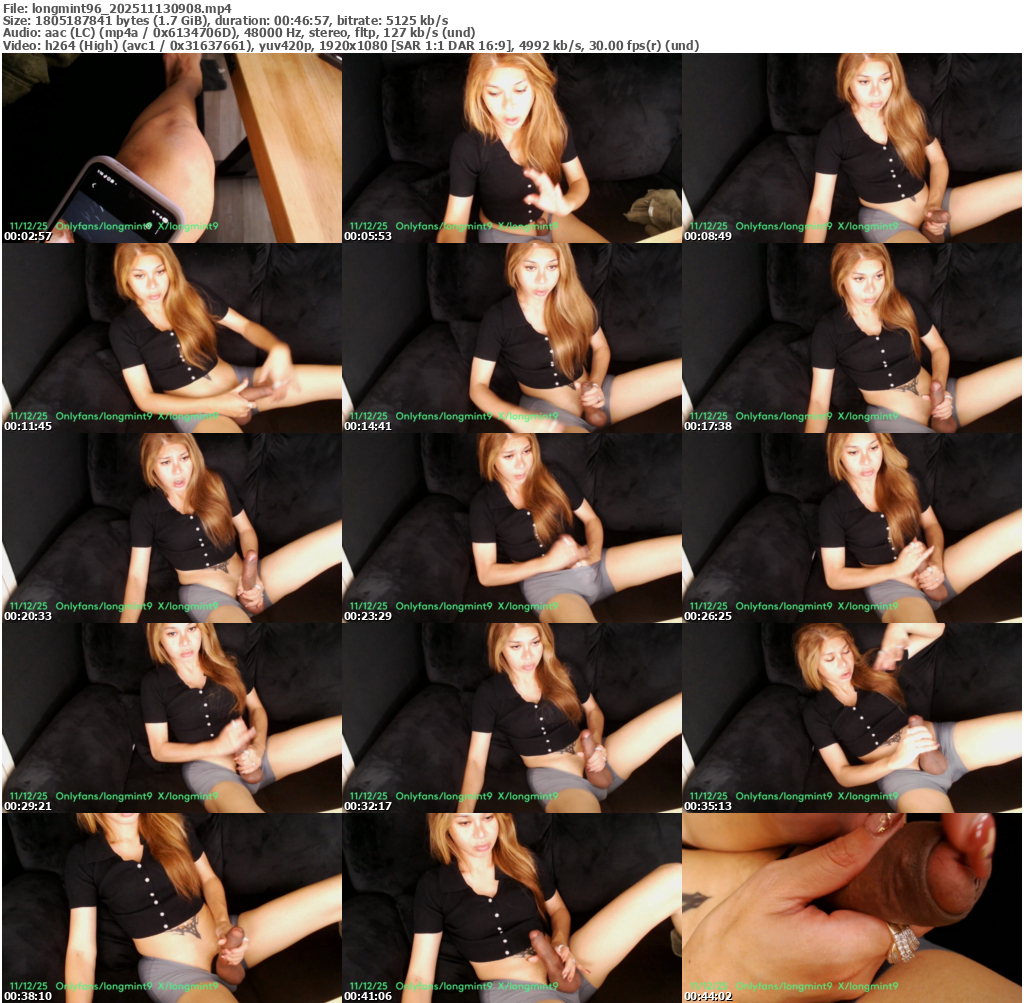Click the thumbnail at 00:08:49

(852, 148)
